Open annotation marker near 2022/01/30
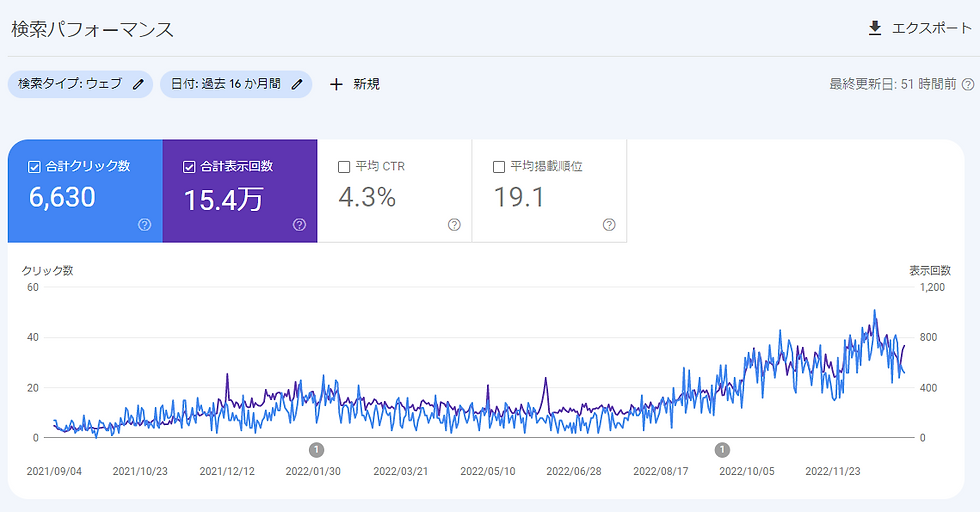This screenshot has height=512, width=980. click(316, 449)
